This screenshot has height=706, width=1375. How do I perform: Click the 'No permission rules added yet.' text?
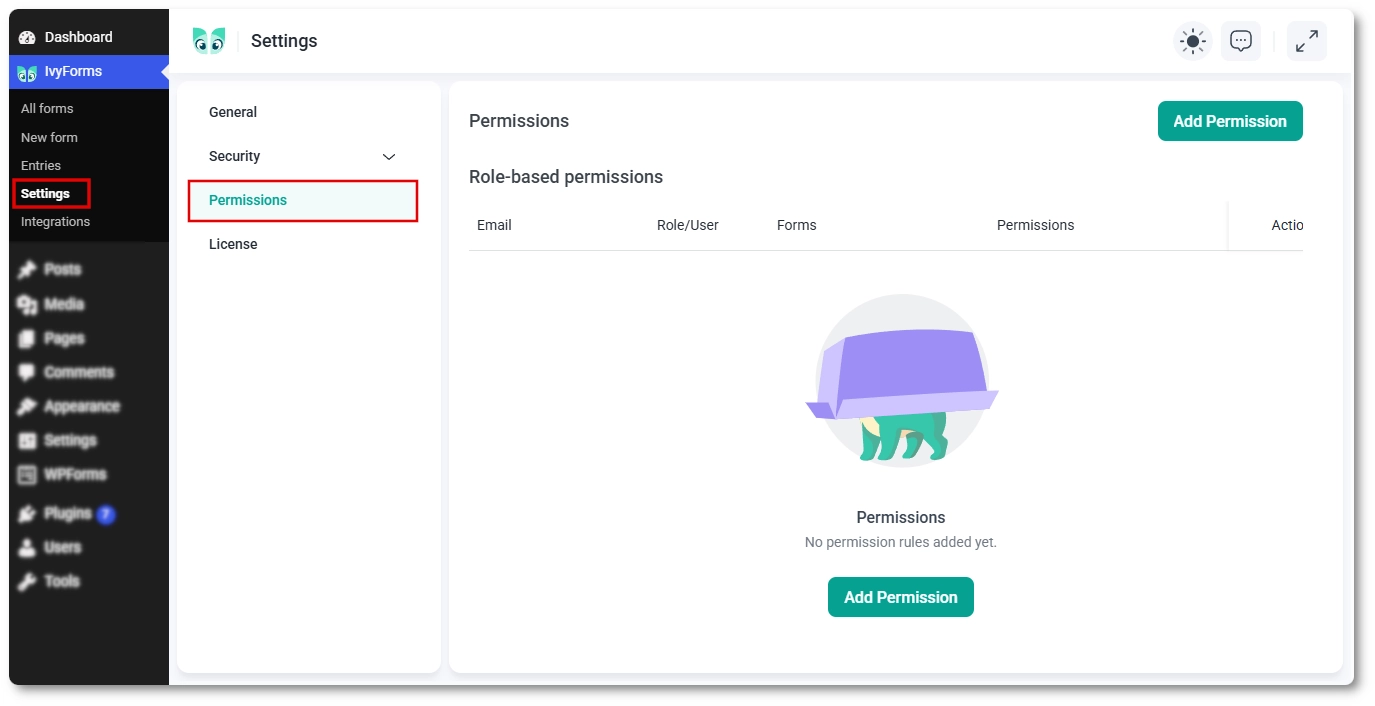901,542
